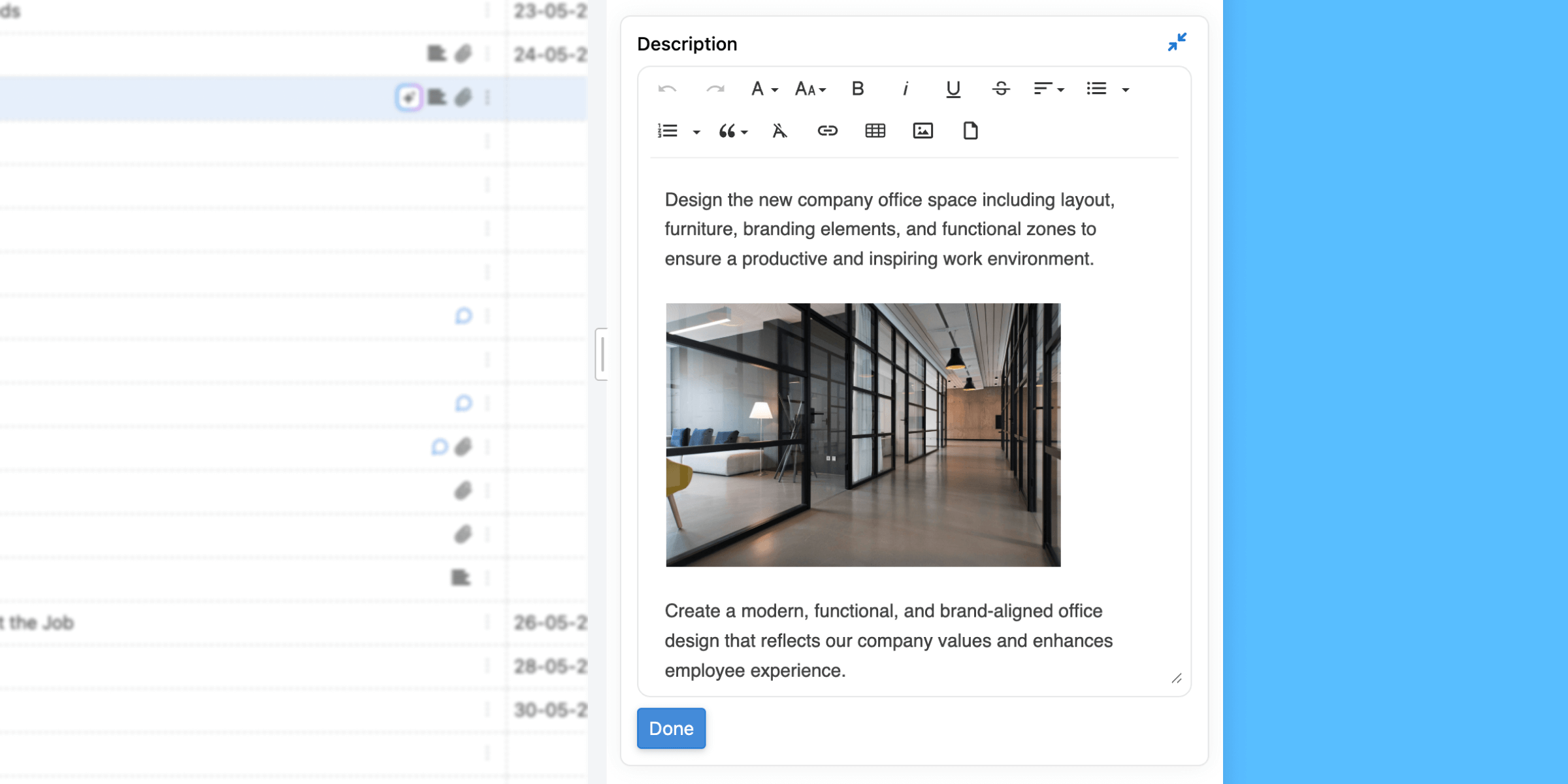Insert a table
The height and width of the screenshot is (784, 1568).
(x=875, y=131)
